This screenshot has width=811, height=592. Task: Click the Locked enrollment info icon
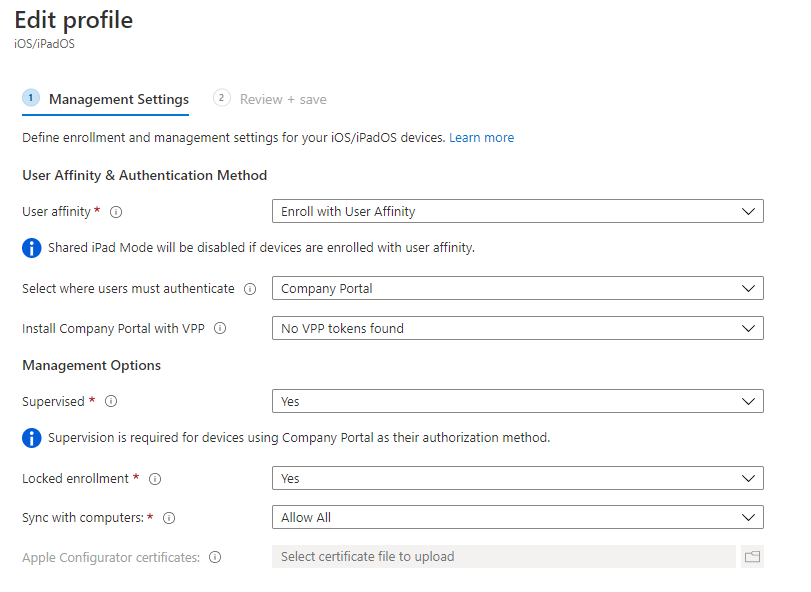pos(155,479)
